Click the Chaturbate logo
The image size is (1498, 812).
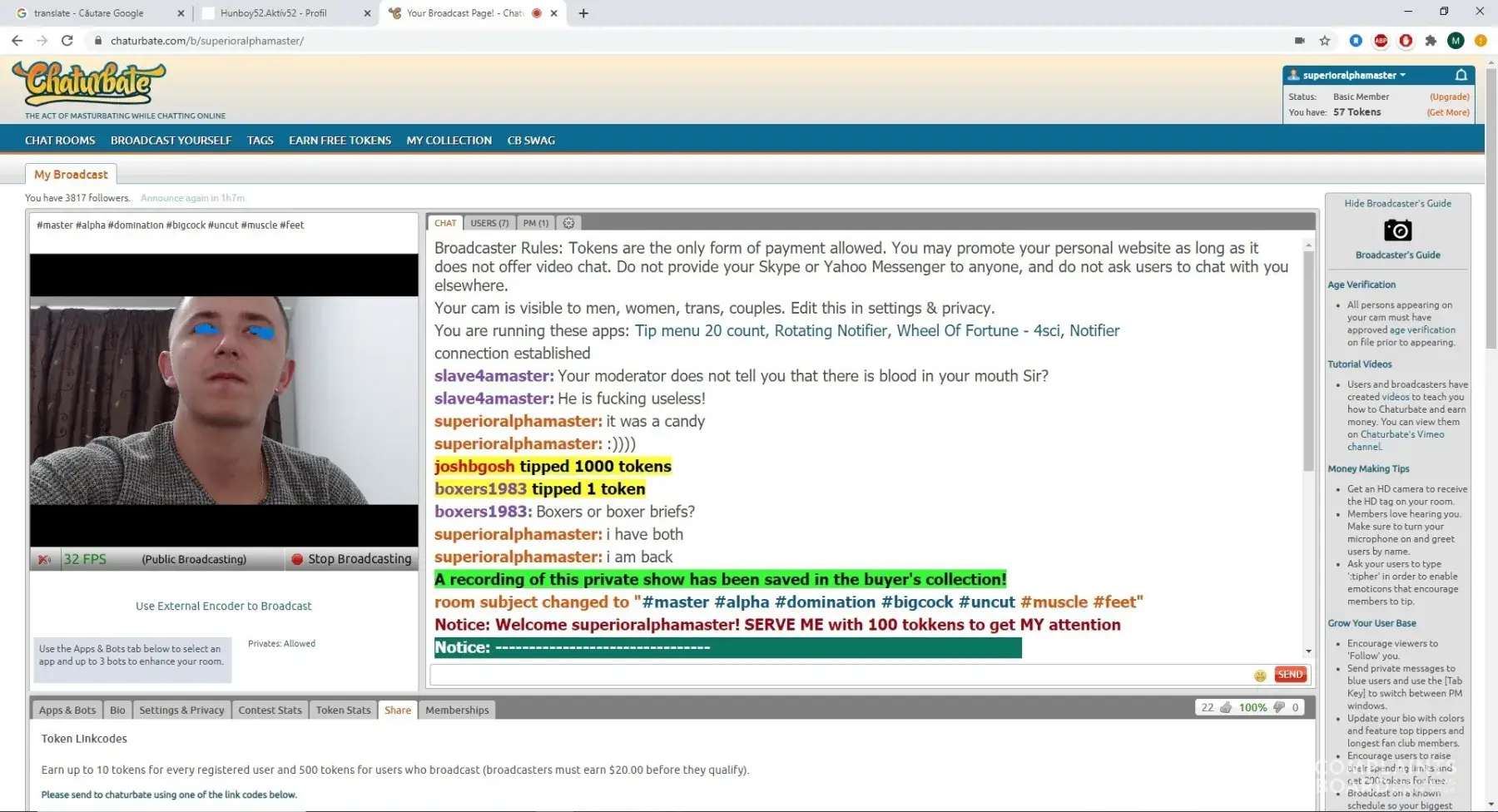pyautogui.click(x=89, y=84)
